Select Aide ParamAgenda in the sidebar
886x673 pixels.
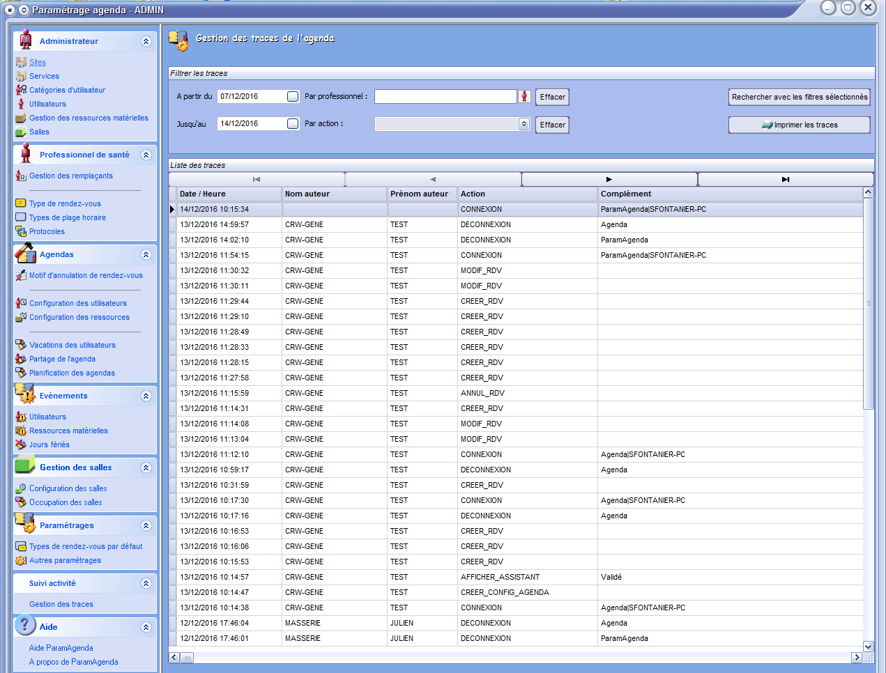(x=61, y=648)
